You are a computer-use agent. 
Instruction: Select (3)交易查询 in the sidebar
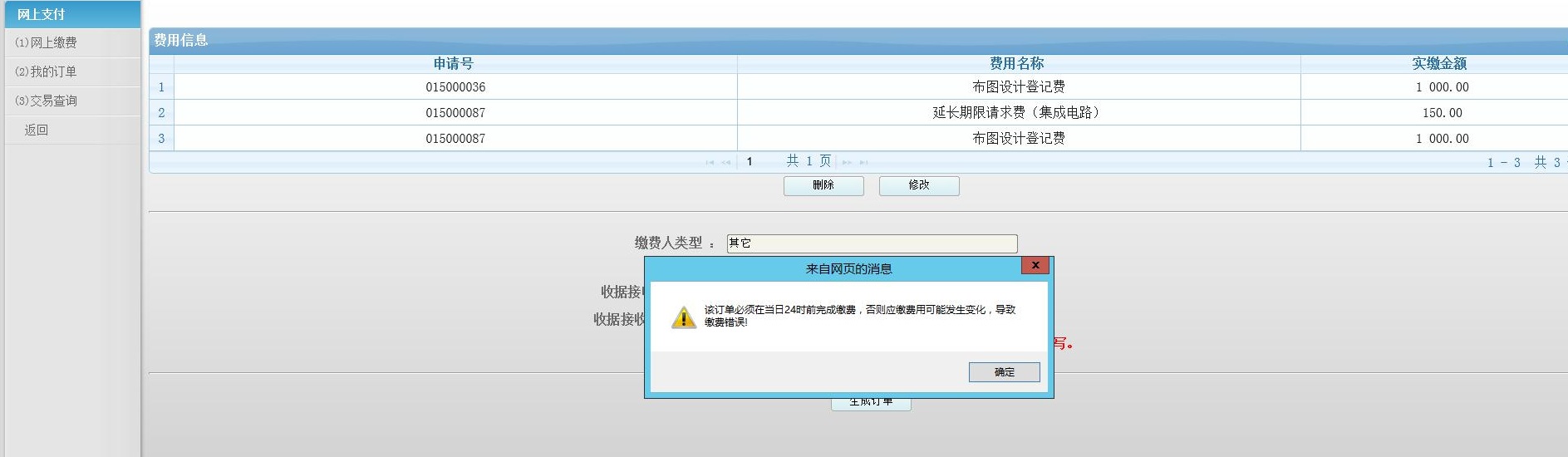pyautogui.click(x=47, y=101)
